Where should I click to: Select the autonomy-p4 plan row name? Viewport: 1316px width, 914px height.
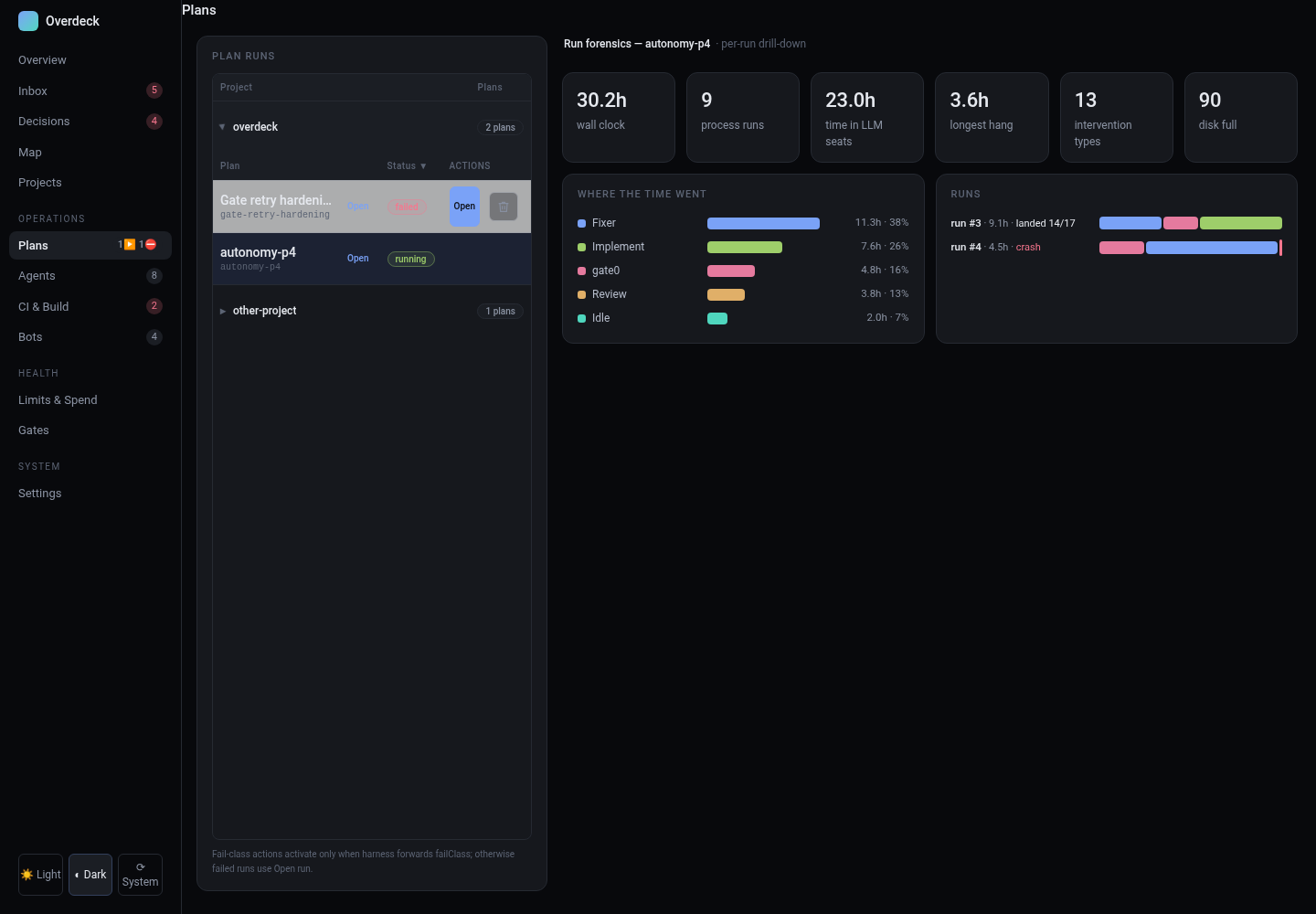tap(258, 252)
